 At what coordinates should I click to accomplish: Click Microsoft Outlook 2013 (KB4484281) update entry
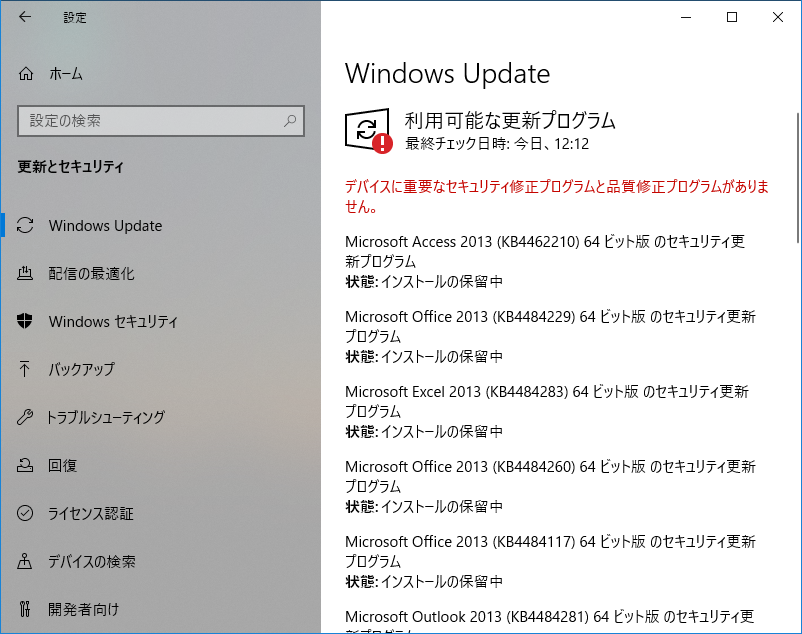[x=549, y=621]
